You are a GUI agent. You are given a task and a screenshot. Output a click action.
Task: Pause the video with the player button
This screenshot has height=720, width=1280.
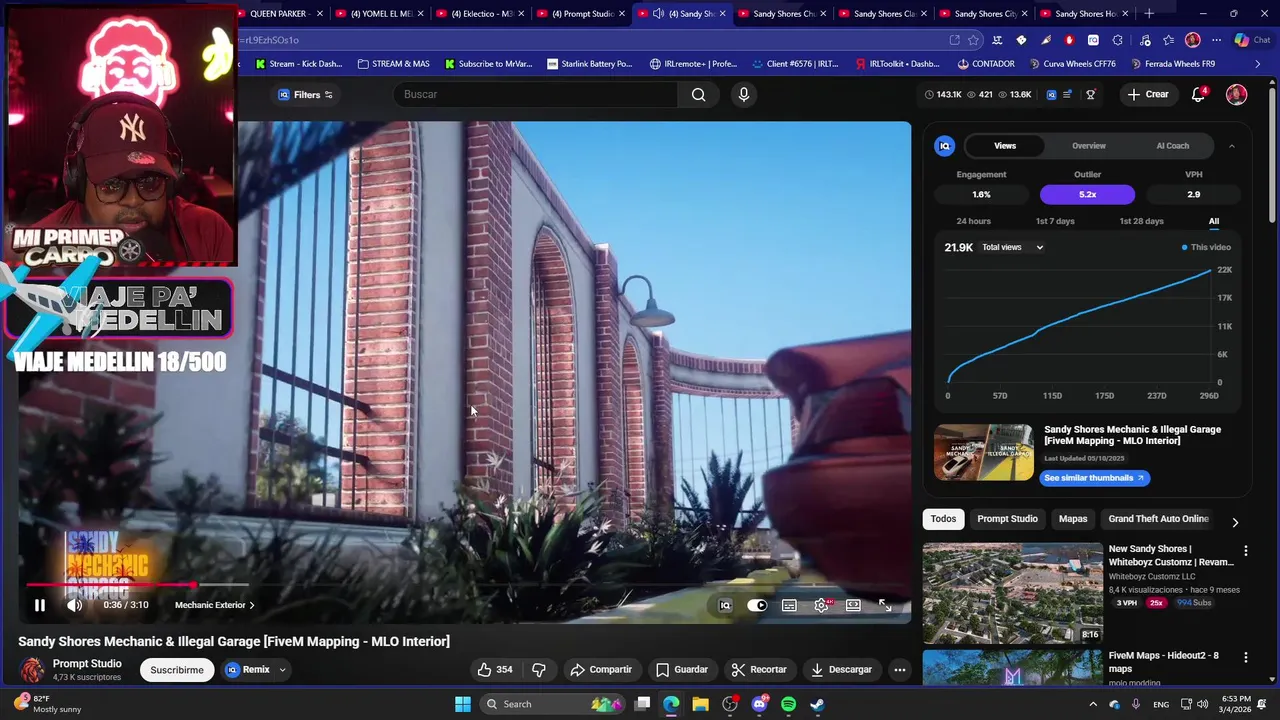point(40,605)
